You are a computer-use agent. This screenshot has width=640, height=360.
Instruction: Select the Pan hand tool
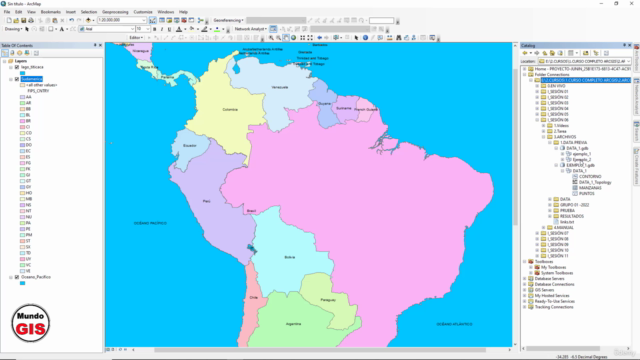click(x=286, y=38)
